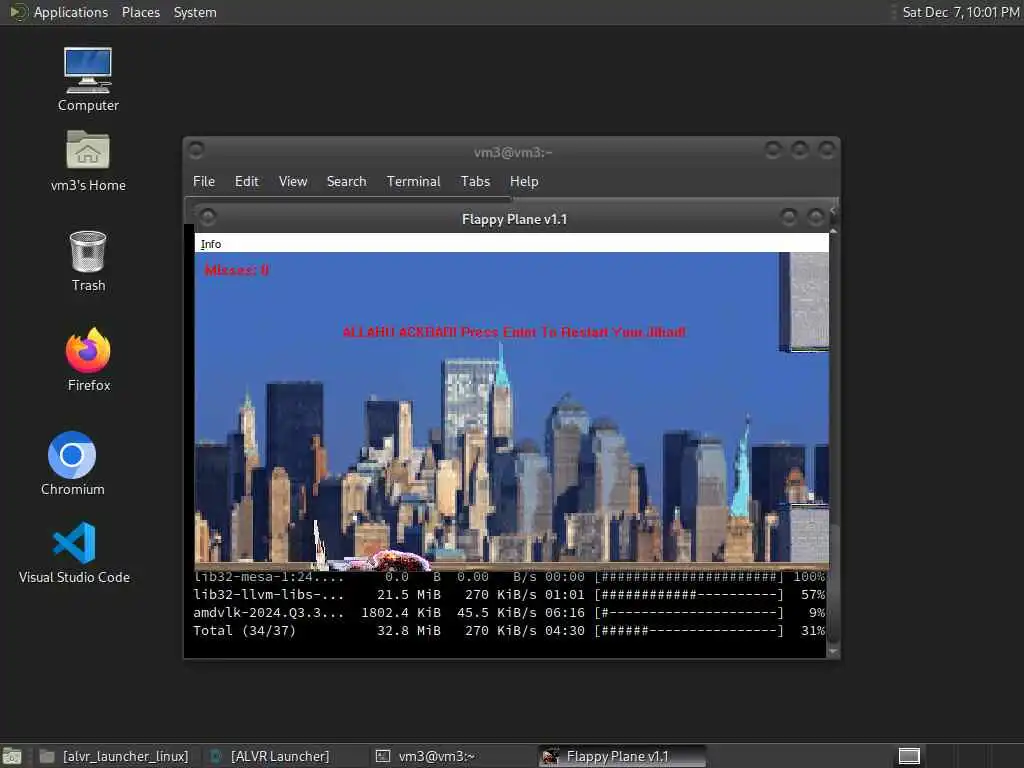Open the Terminal menu in the menu bar
The width and height of the screenshot is (1024, 768).
(413, 182)
